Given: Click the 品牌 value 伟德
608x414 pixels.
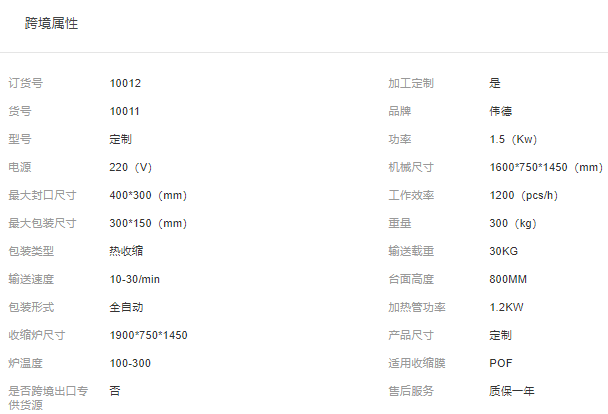Looking at the screenshot, I should [x=501, y=111].
